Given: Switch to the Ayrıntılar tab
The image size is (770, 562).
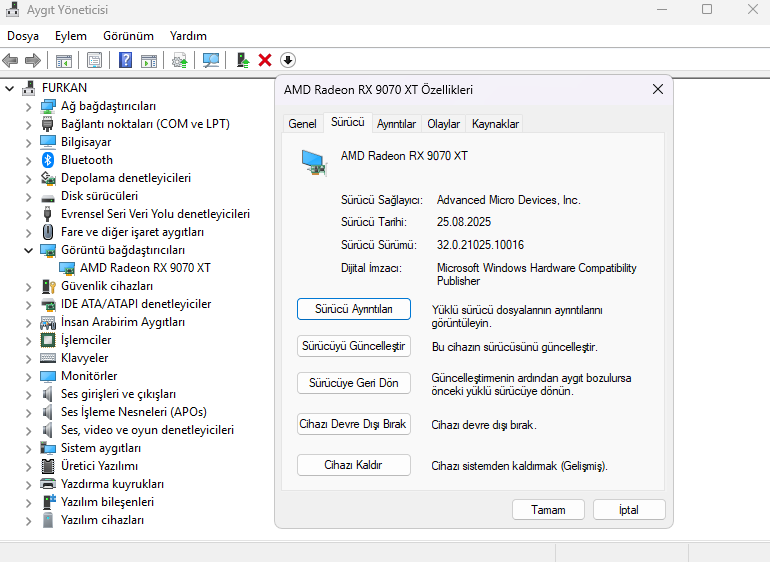Looking at the screenshot, I should (396, 124).
